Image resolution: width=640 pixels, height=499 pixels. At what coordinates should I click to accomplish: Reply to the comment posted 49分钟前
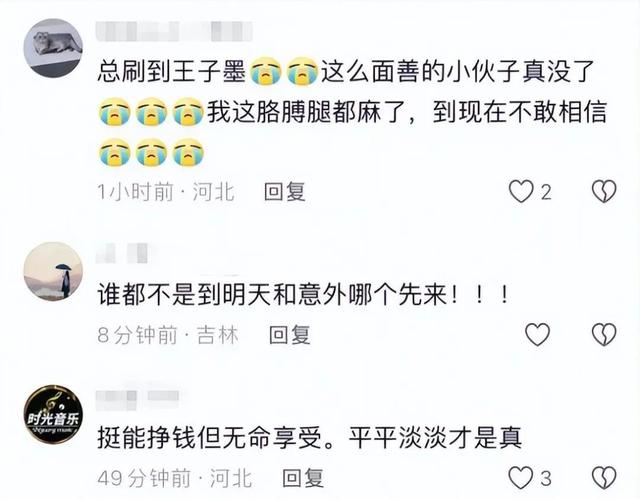tap(303, 478)
